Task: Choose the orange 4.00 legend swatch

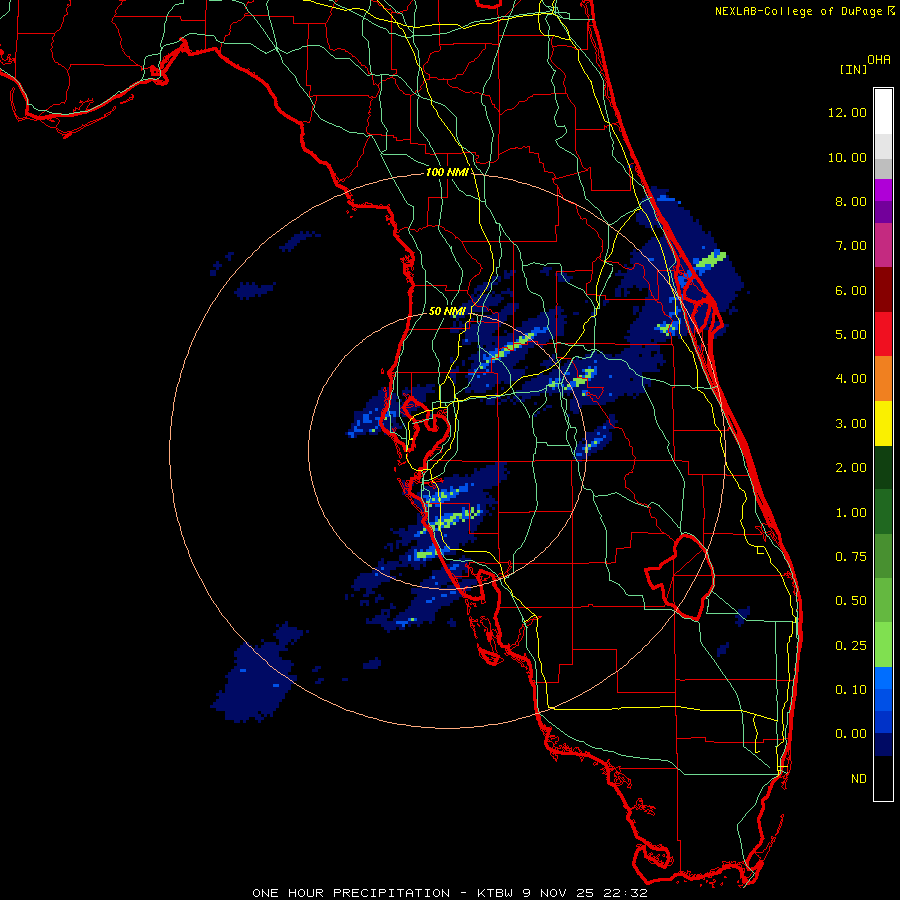Action: pyautogui.click(x=883, y=379)
